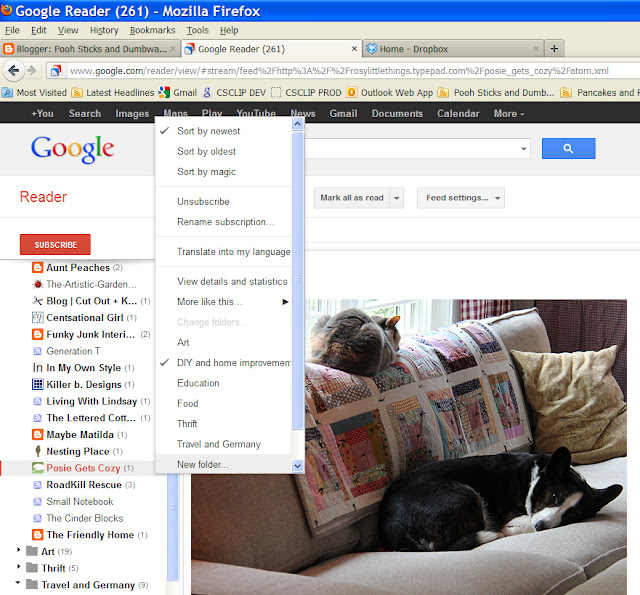Select Sort by newest option
Image resolution: width=640 pixels, height=595 pixels.
[209, 131]
